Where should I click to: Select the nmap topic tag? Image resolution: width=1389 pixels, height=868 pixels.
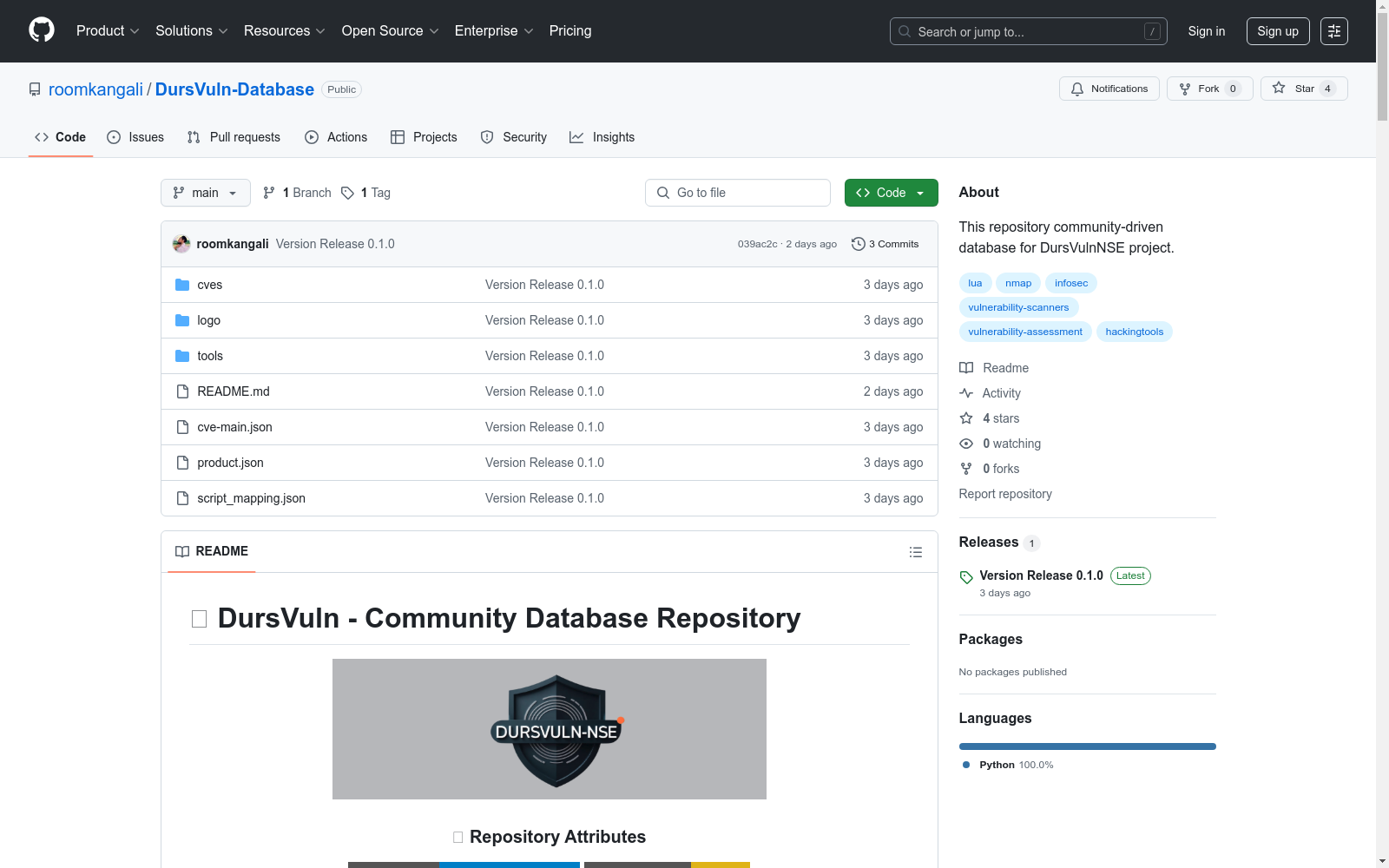point(1018,283)
